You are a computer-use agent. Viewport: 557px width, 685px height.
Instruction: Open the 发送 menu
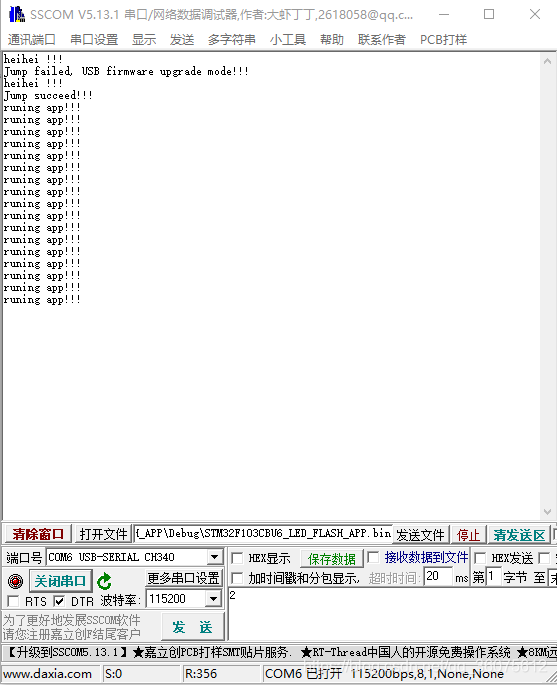click(x=182, y=40)
